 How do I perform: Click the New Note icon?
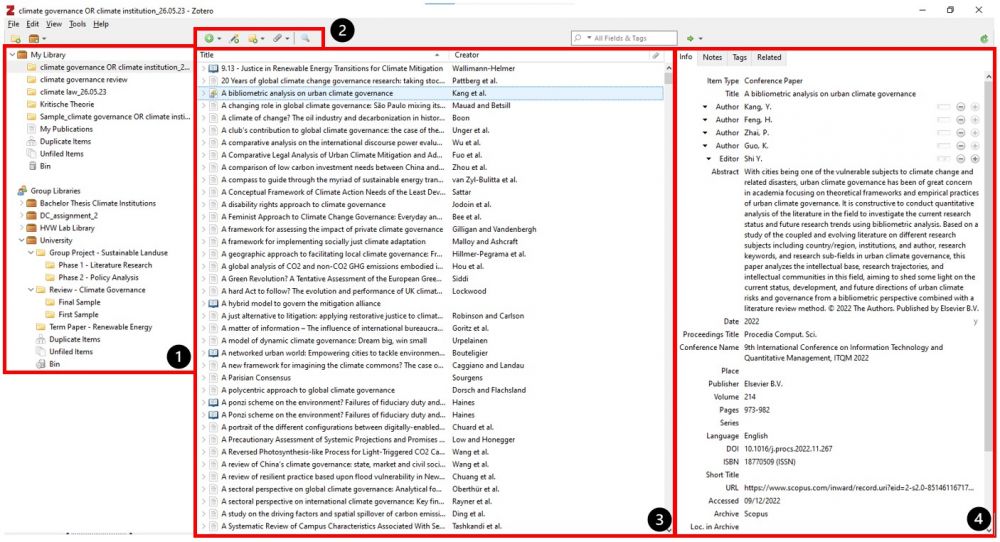255,39
